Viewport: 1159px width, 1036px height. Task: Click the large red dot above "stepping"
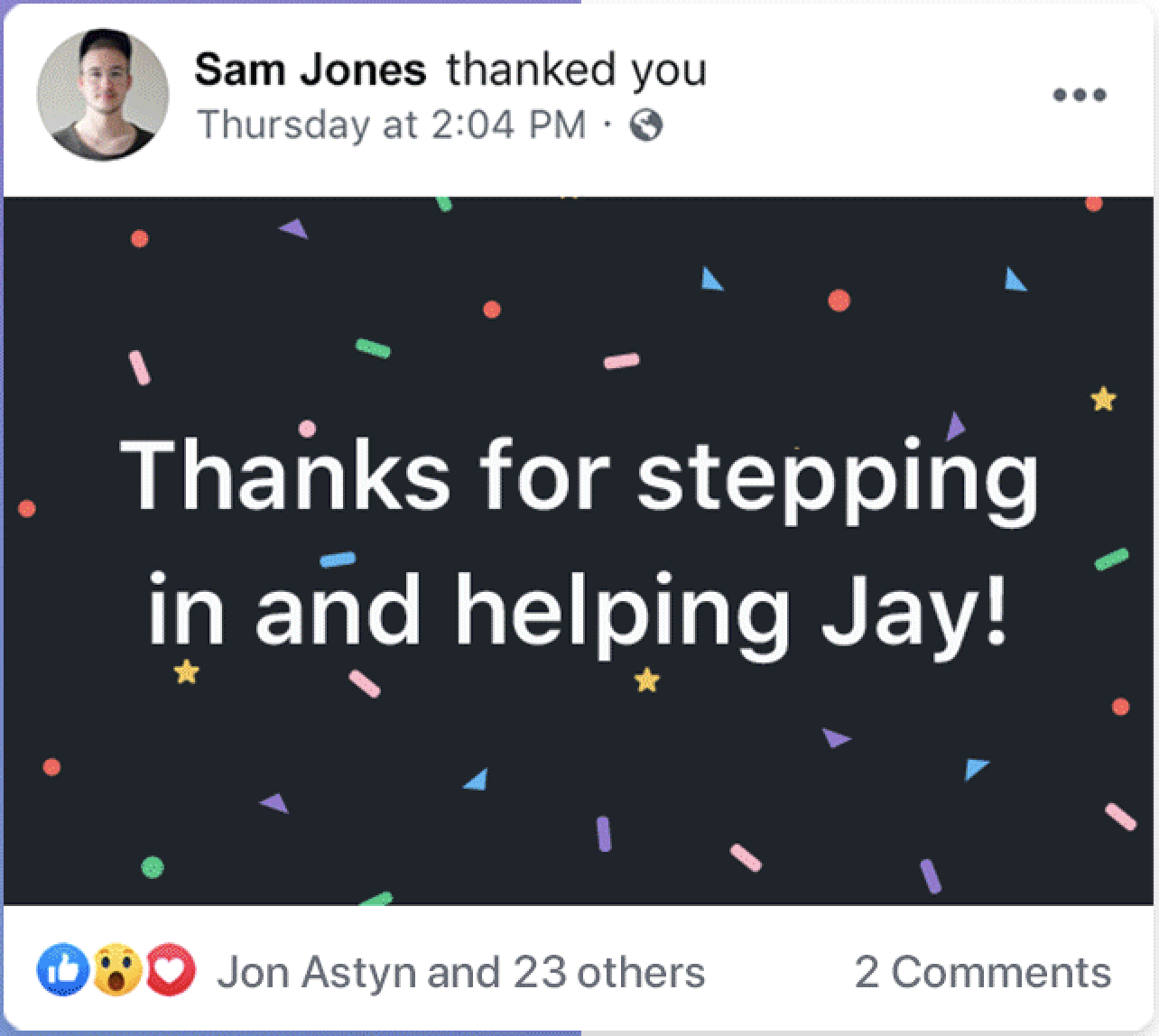839,300
